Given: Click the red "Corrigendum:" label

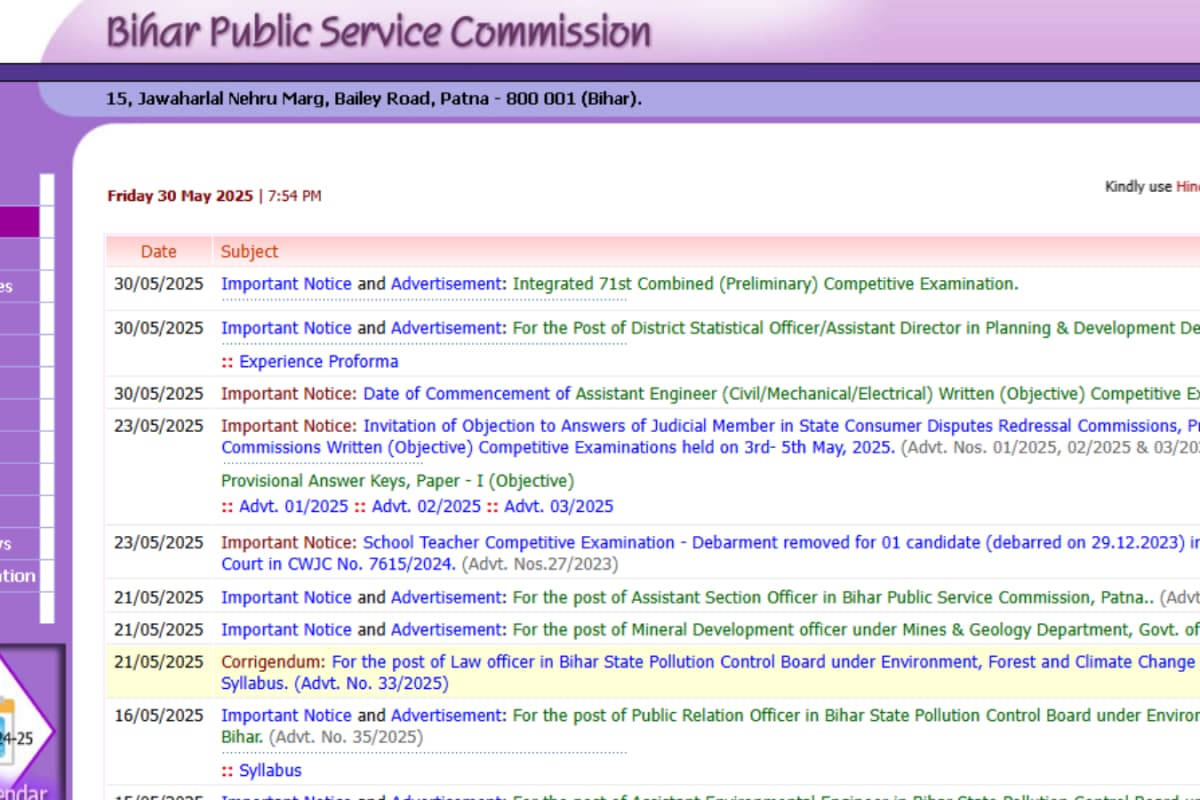Looking at the screenshot, I should point(274,662).
